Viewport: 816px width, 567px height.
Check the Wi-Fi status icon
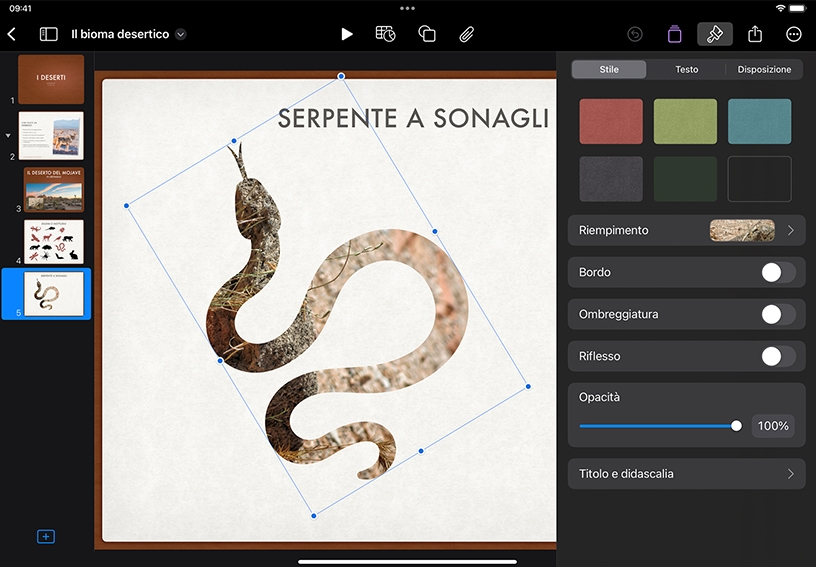780,8
